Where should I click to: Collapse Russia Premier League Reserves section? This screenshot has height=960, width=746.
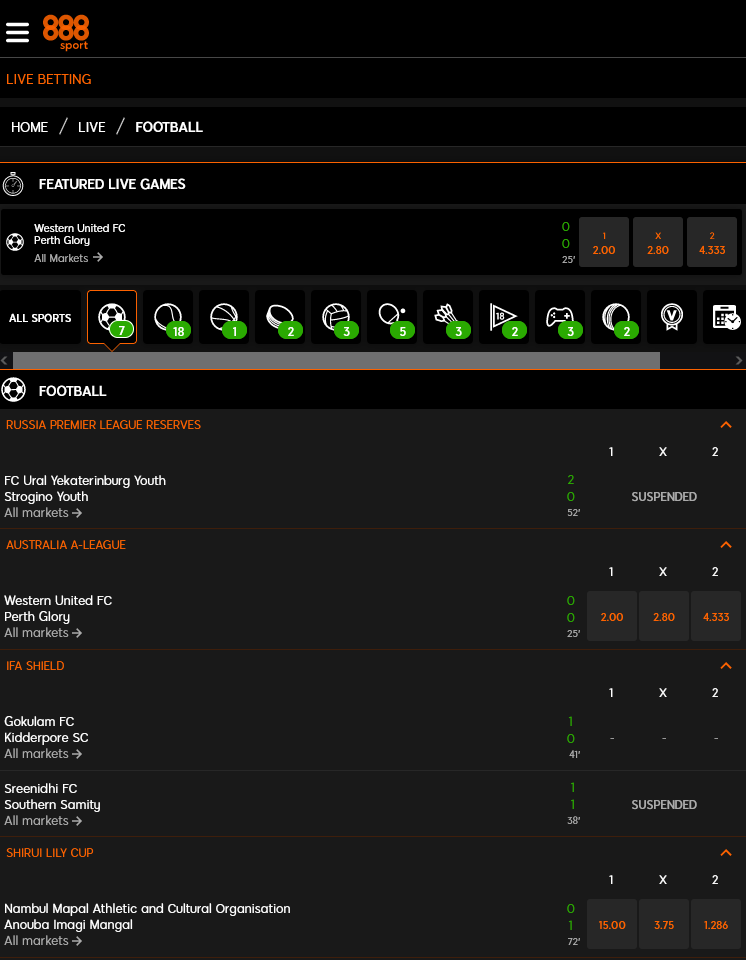tap(726, 425)
